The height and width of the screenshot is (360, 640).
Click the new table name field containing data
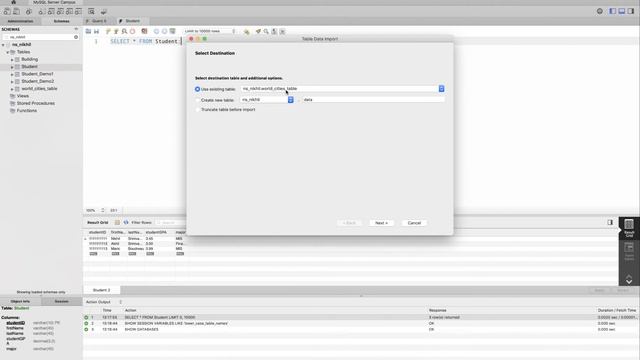coord(373,100)
